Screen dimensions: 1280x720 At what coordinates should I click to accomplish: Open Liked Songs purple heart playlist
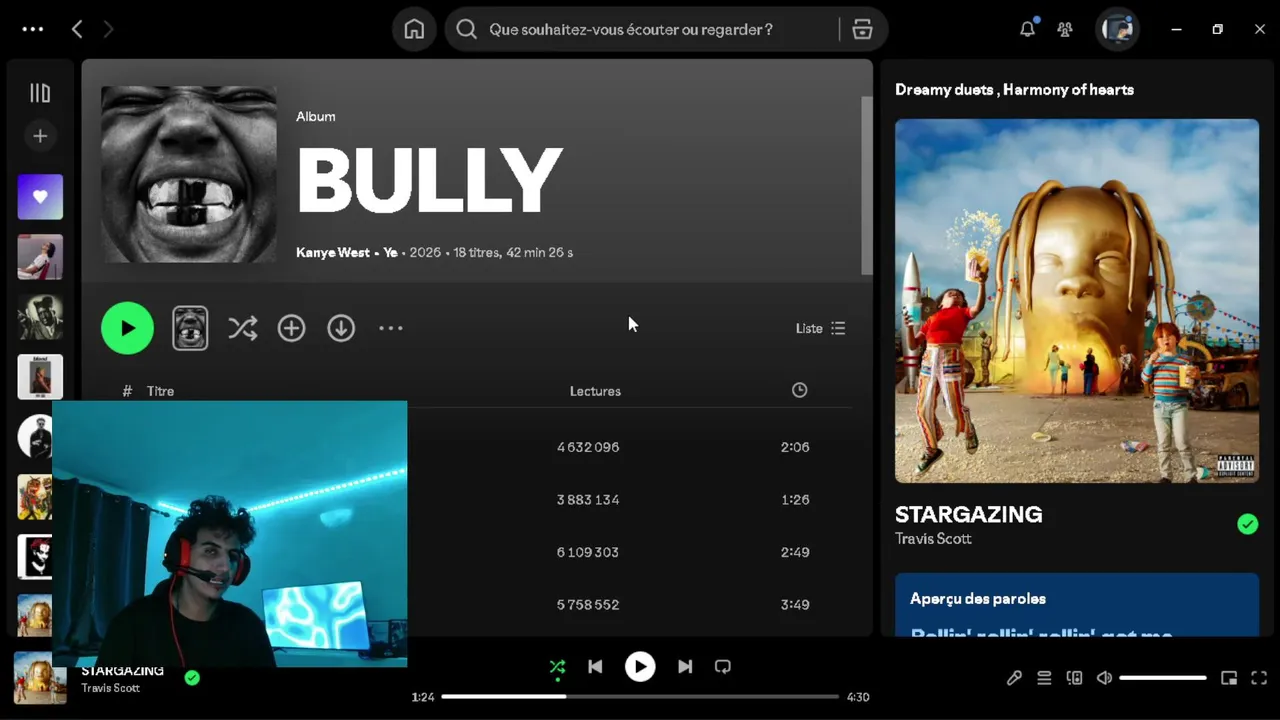coord(40,197)
